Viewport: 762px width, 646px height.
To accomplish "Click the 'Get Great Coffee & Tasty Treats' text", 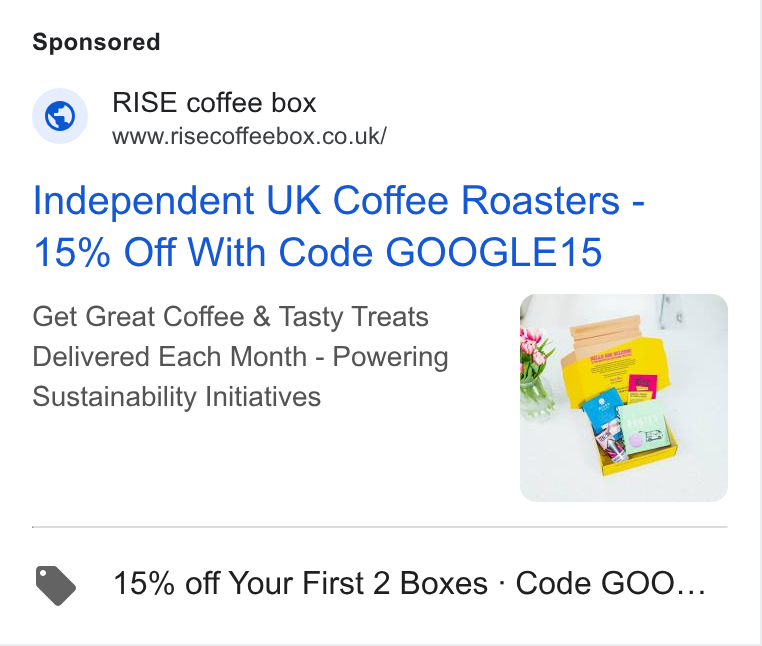I will [x=230, y=317].
